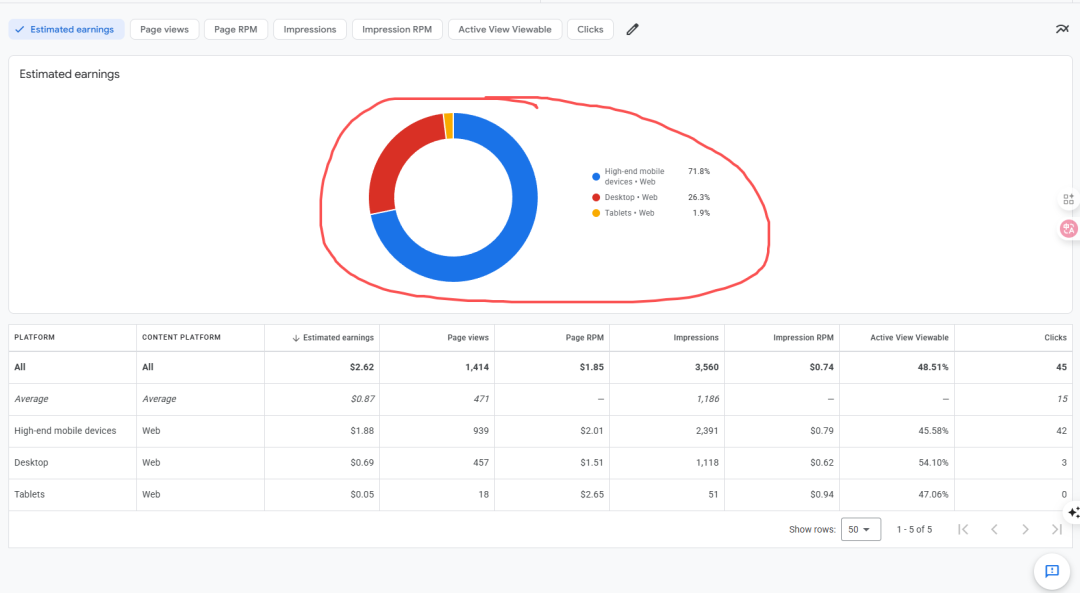Viewport: 1080px width, 593px height.
Task: Click the blue High-end mobile legend dot
Action: pyautogui.click(x=596, y=176)
